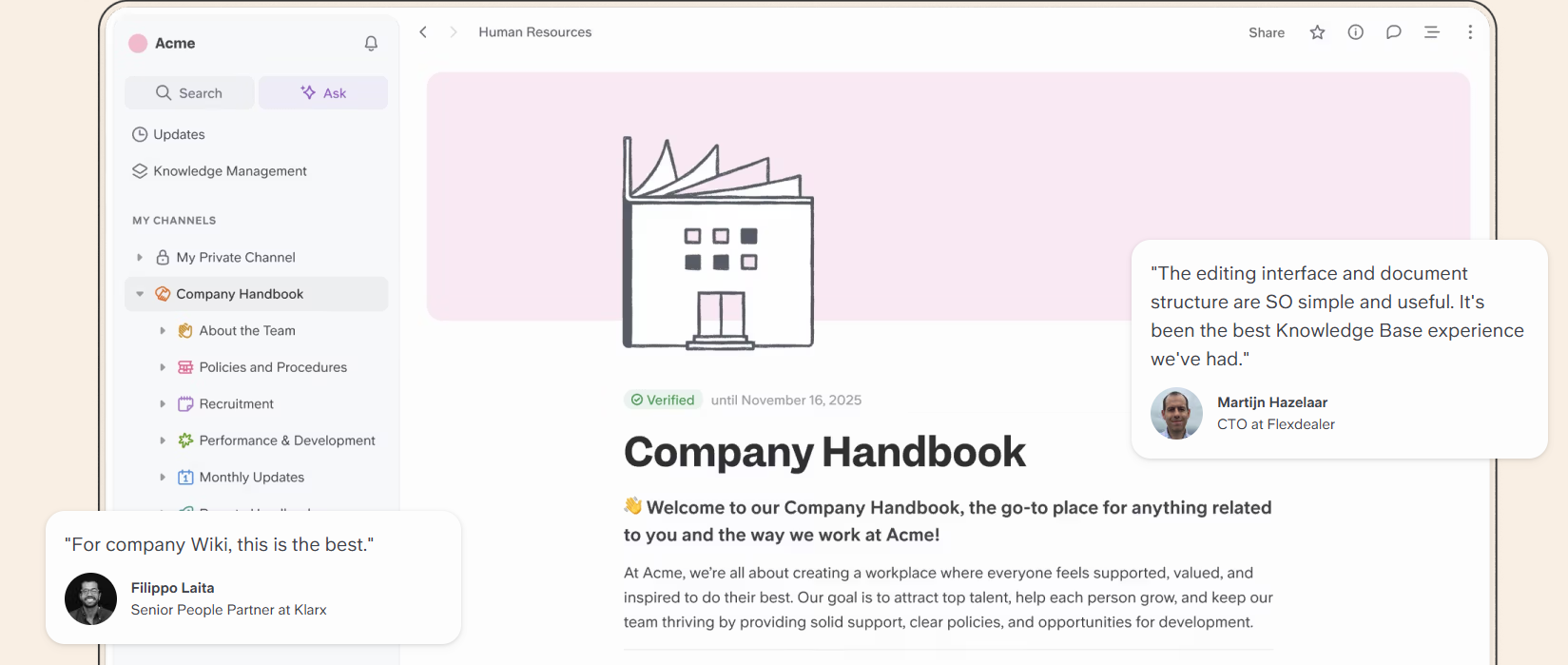Screen dimensions: 1568x665
Task: Star this page as favorite
Action: [1317, 32]
